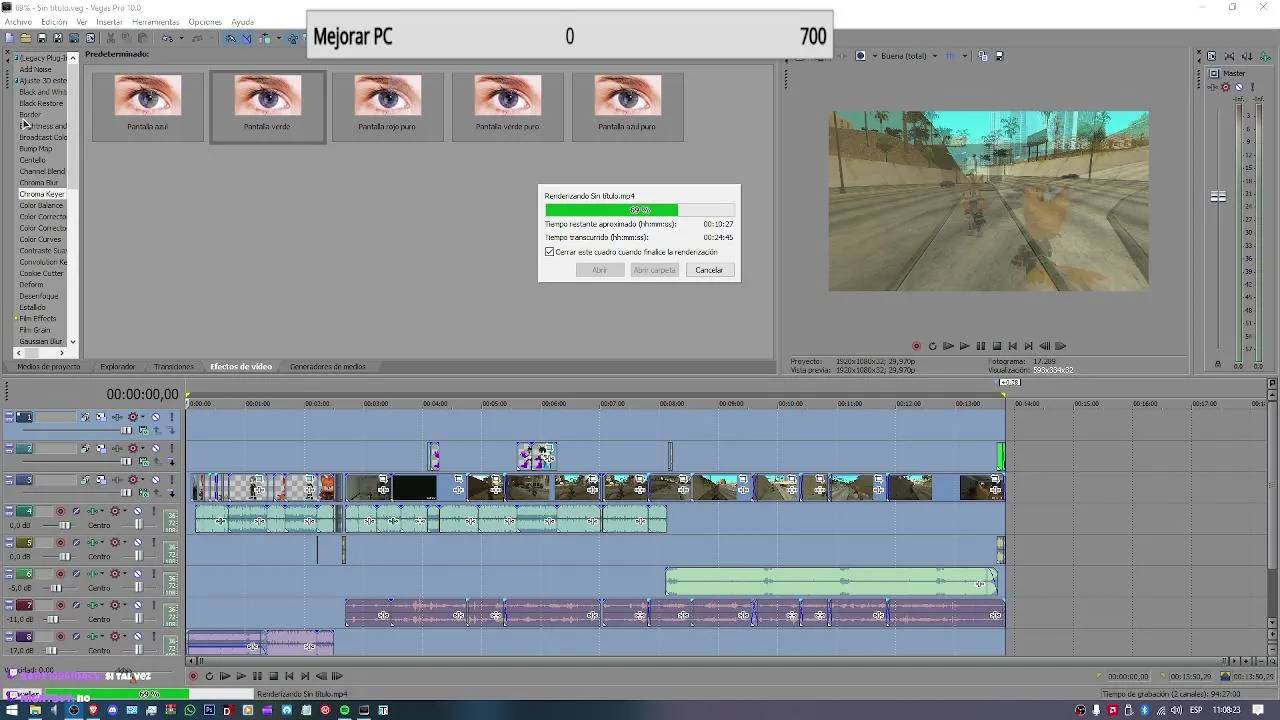Mute audio track 4
The width and height of the screenshot is (1280, 720).
click(x=138, y=511)
